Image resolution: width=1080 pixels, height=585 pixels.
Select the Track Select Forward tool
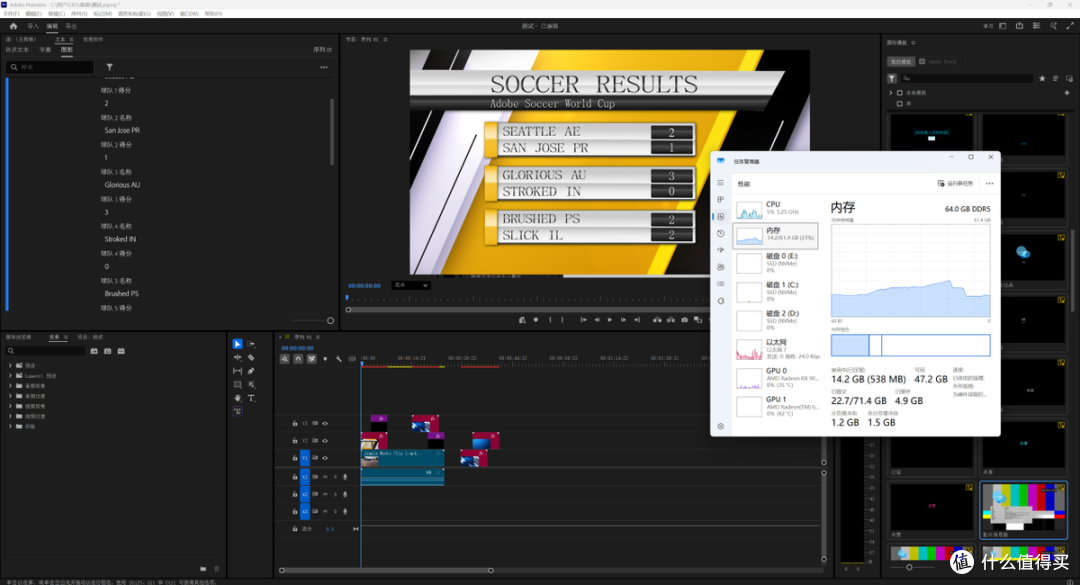coord(251,344)
